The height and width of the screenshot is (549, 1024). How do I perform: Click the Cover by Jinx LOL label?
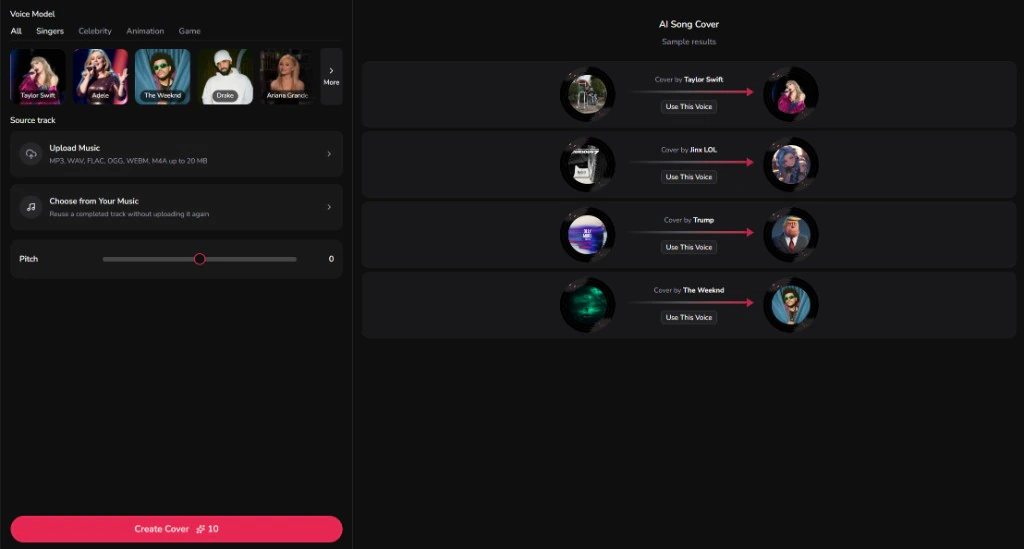click(689, 149)
